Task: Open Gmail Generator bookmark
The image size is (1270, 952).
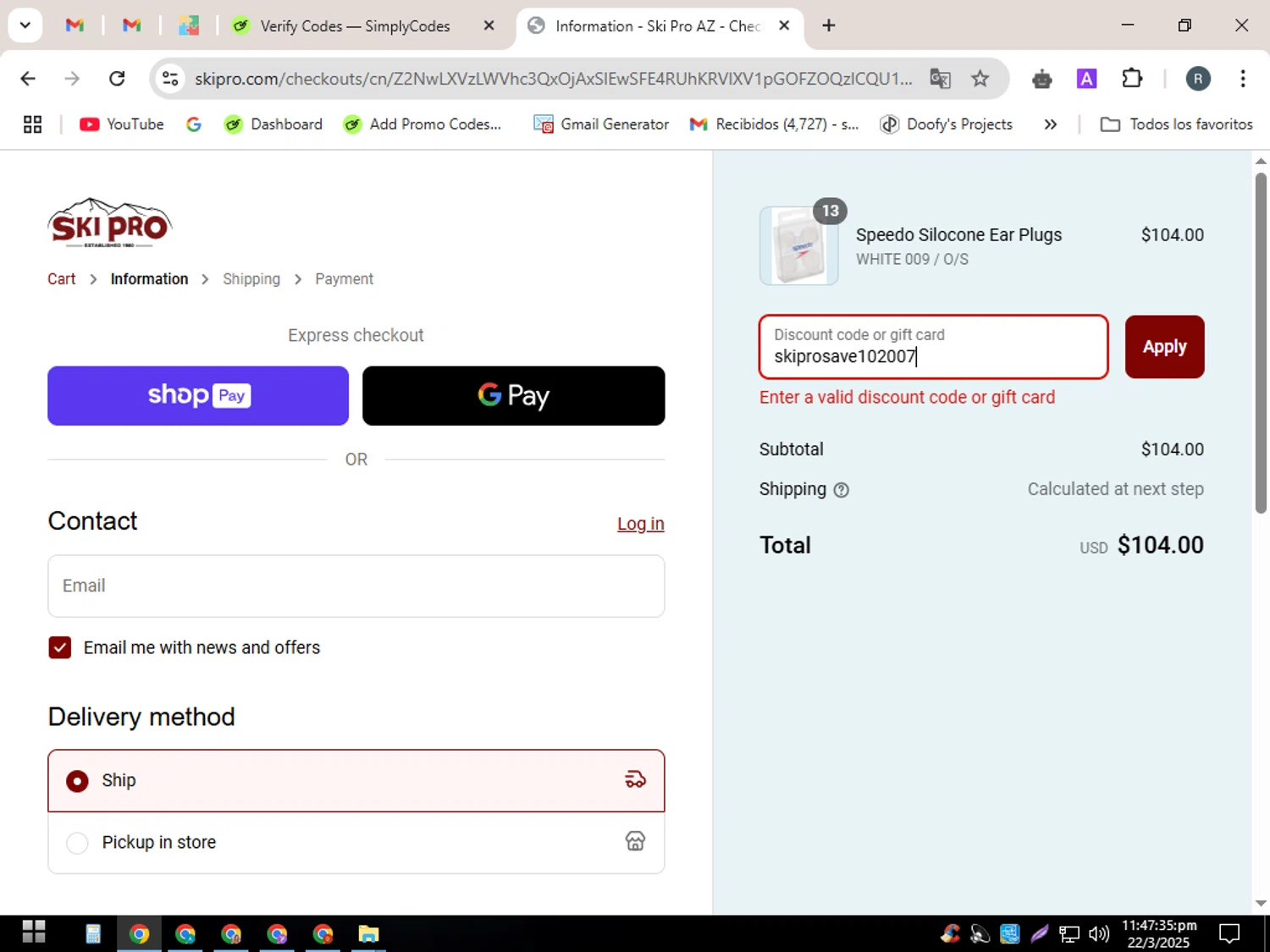Action: click(x=601, y=124)
